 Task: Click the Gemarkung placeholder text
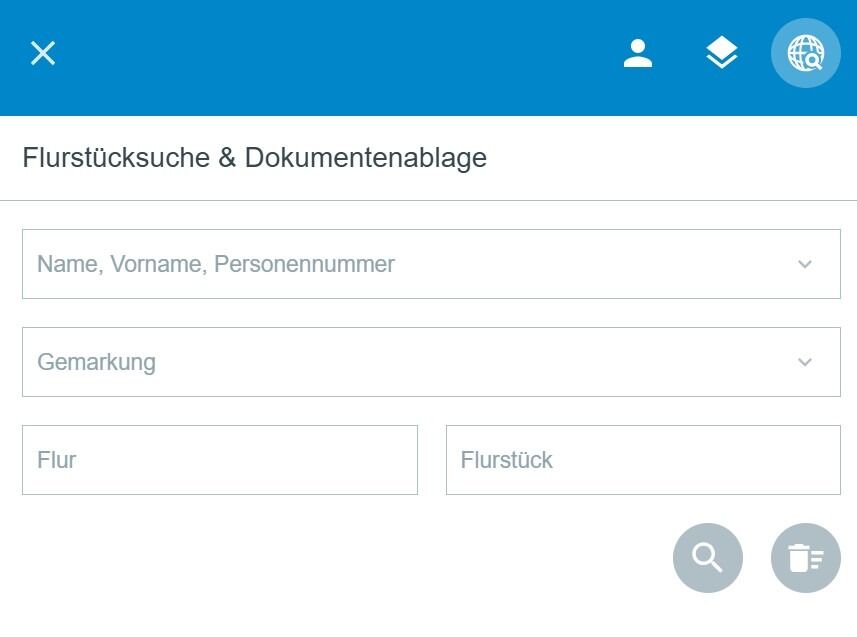point(96,362)
